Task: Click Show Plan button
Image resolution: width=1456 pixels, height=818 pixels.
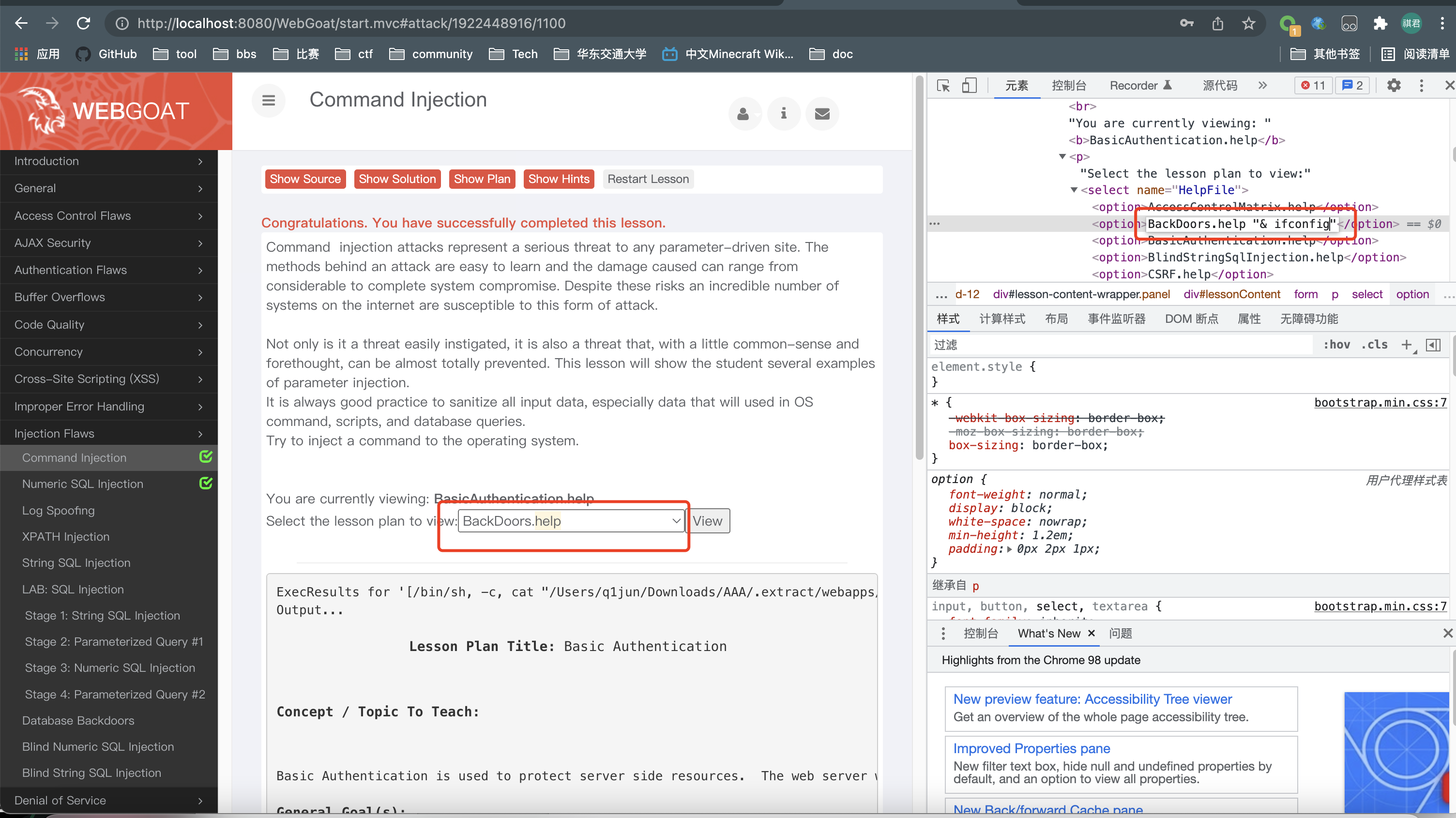Action: (482, 179)
